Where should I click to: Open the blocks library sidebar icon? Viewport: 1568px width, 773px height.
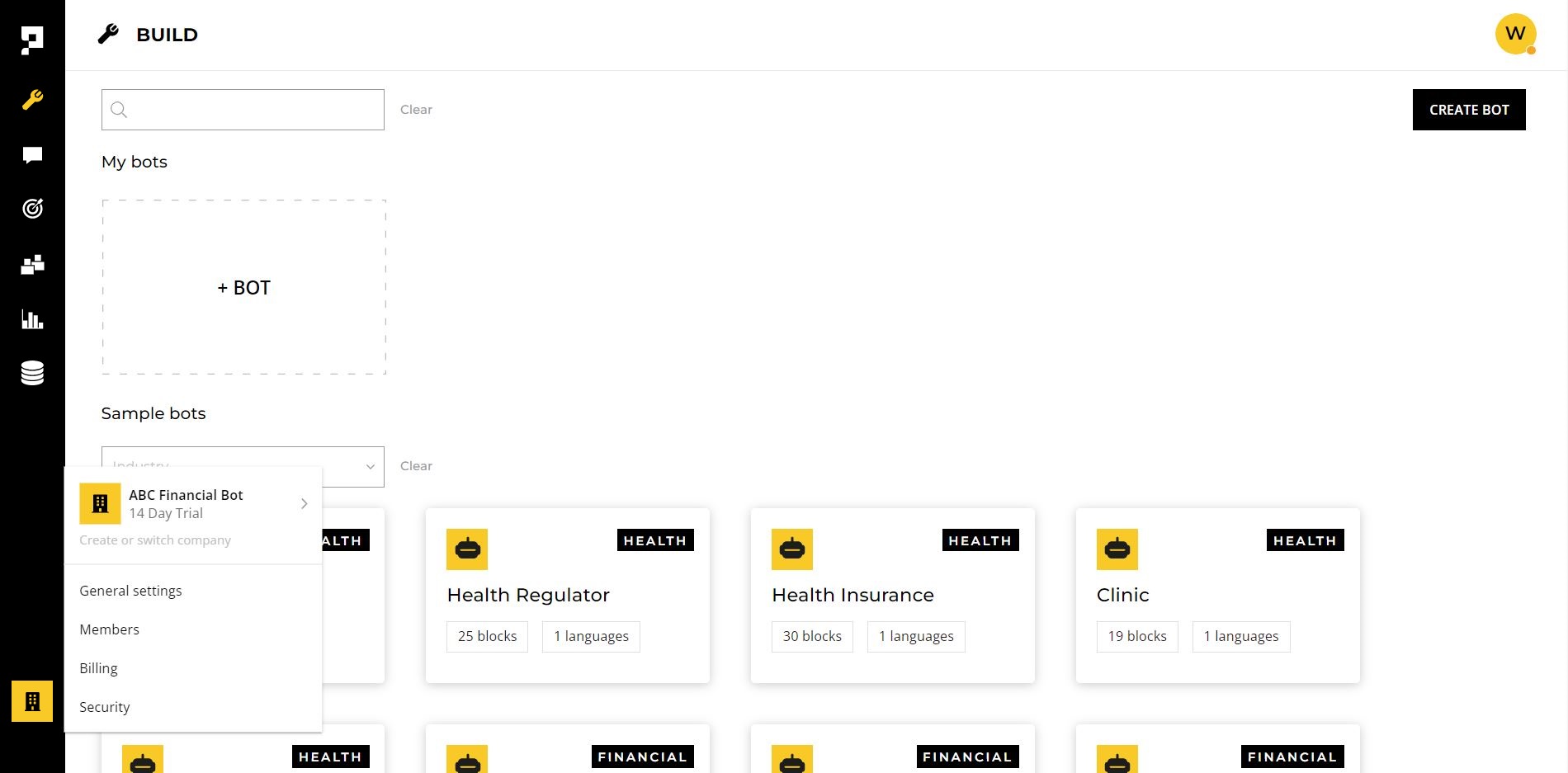[32, 265]
